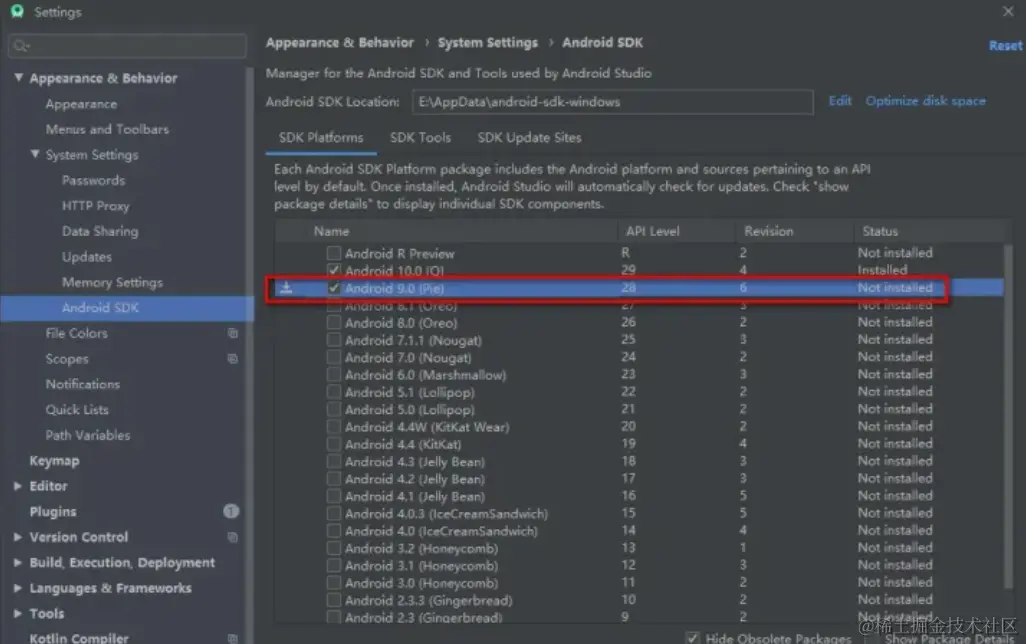1026x644 pixels.
Task: Click the project-level icon next to Kotlin Compiler
Action: (x=232, y=638)
